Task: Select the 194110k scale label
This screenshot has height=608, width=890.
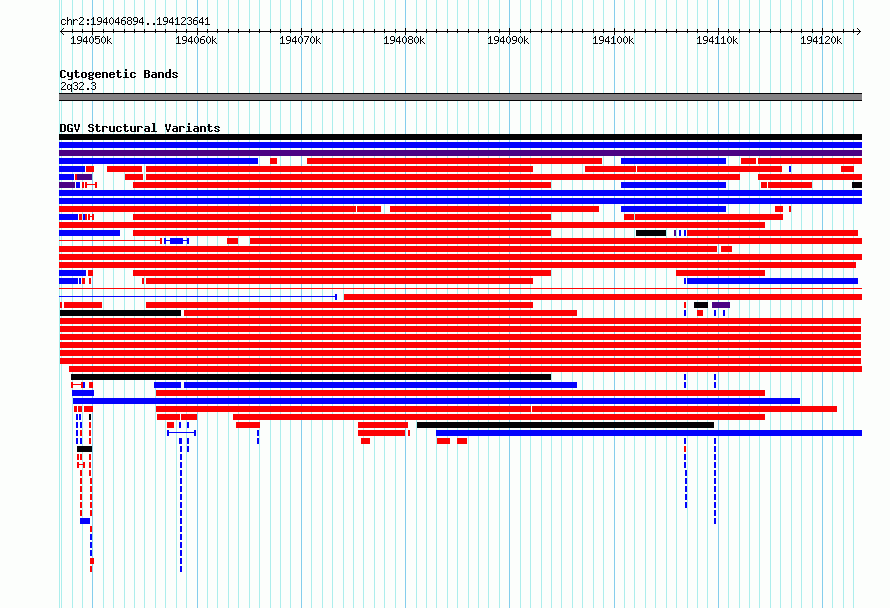Action: click(x=717, y=40)
